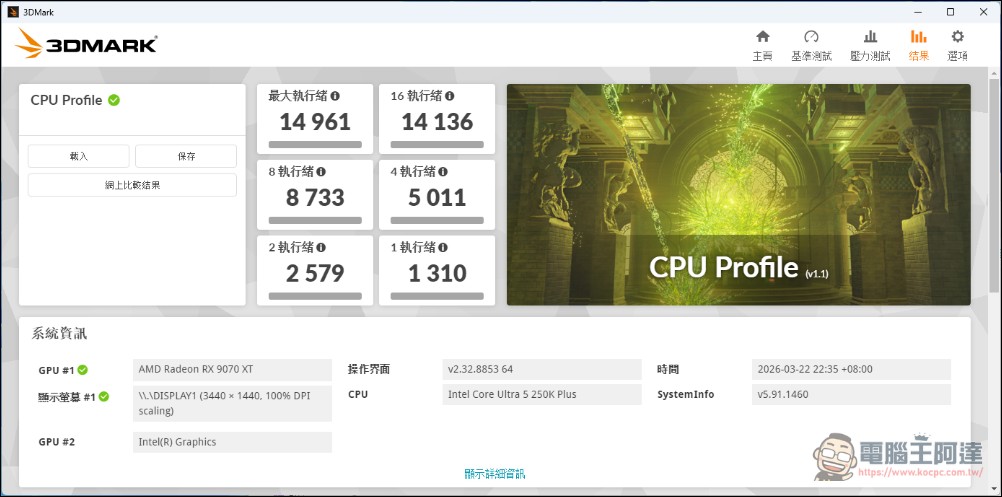Click the info icon next to 16 執行緒
The width and height of the screenshot is (1002, 497).
click(x=449, y=96)
